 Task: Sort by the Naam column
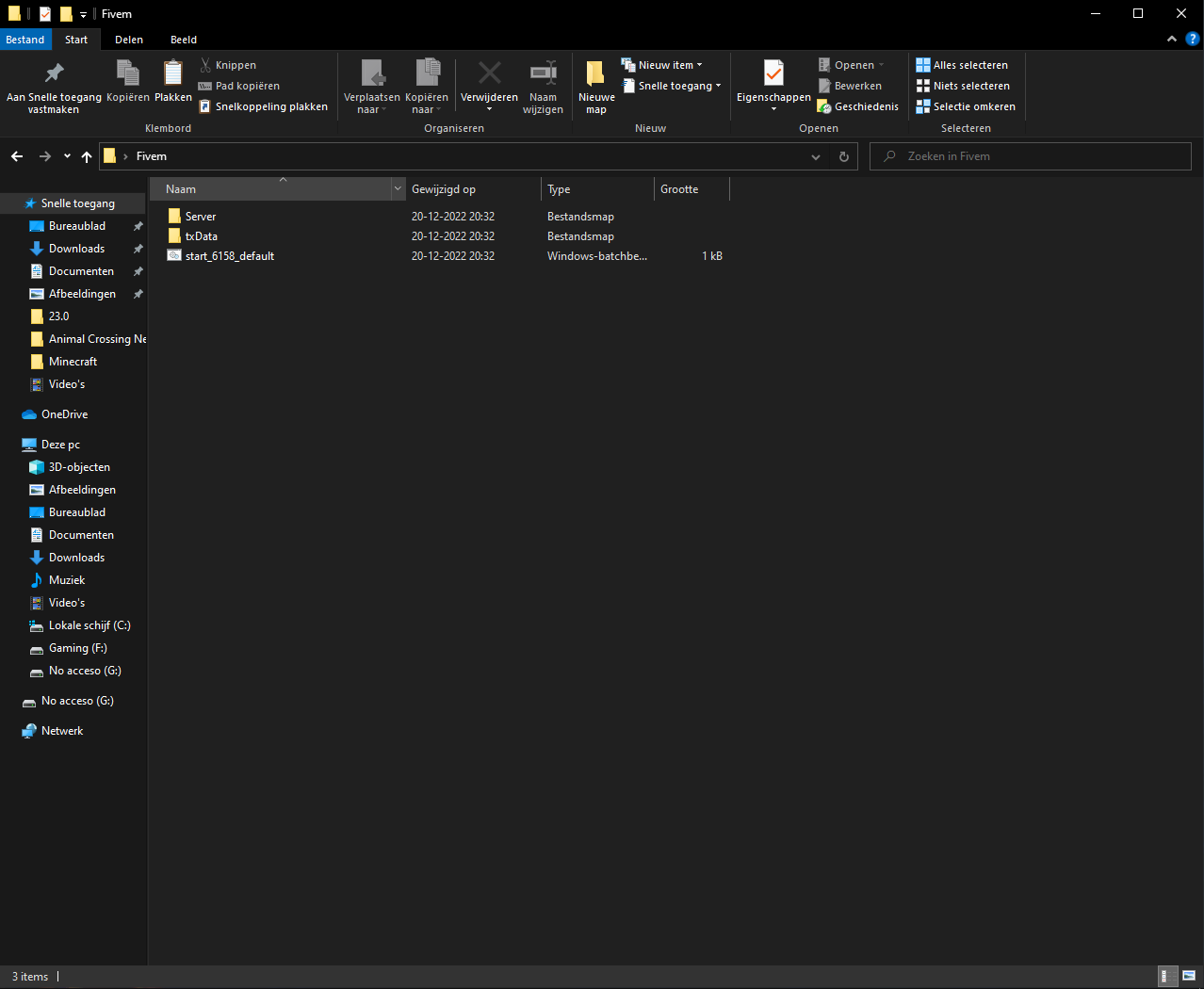coord(270,189)
